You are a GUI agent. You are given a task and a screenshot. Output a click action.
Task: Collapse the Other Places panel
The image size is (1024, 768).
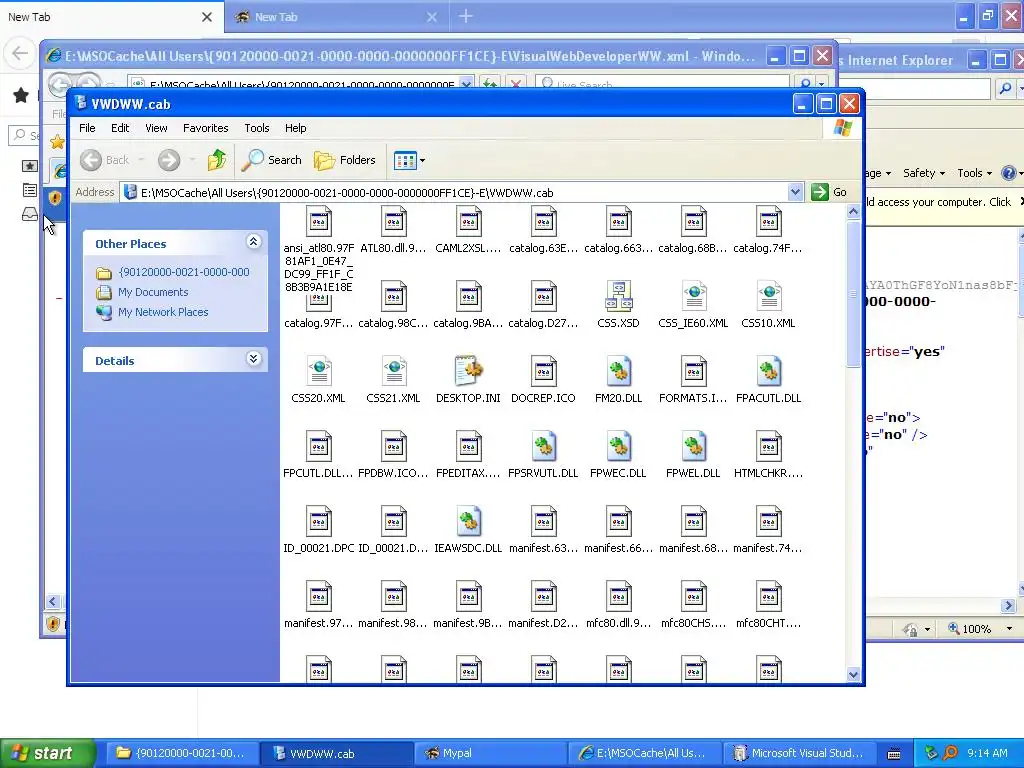(x=253, y=242)
